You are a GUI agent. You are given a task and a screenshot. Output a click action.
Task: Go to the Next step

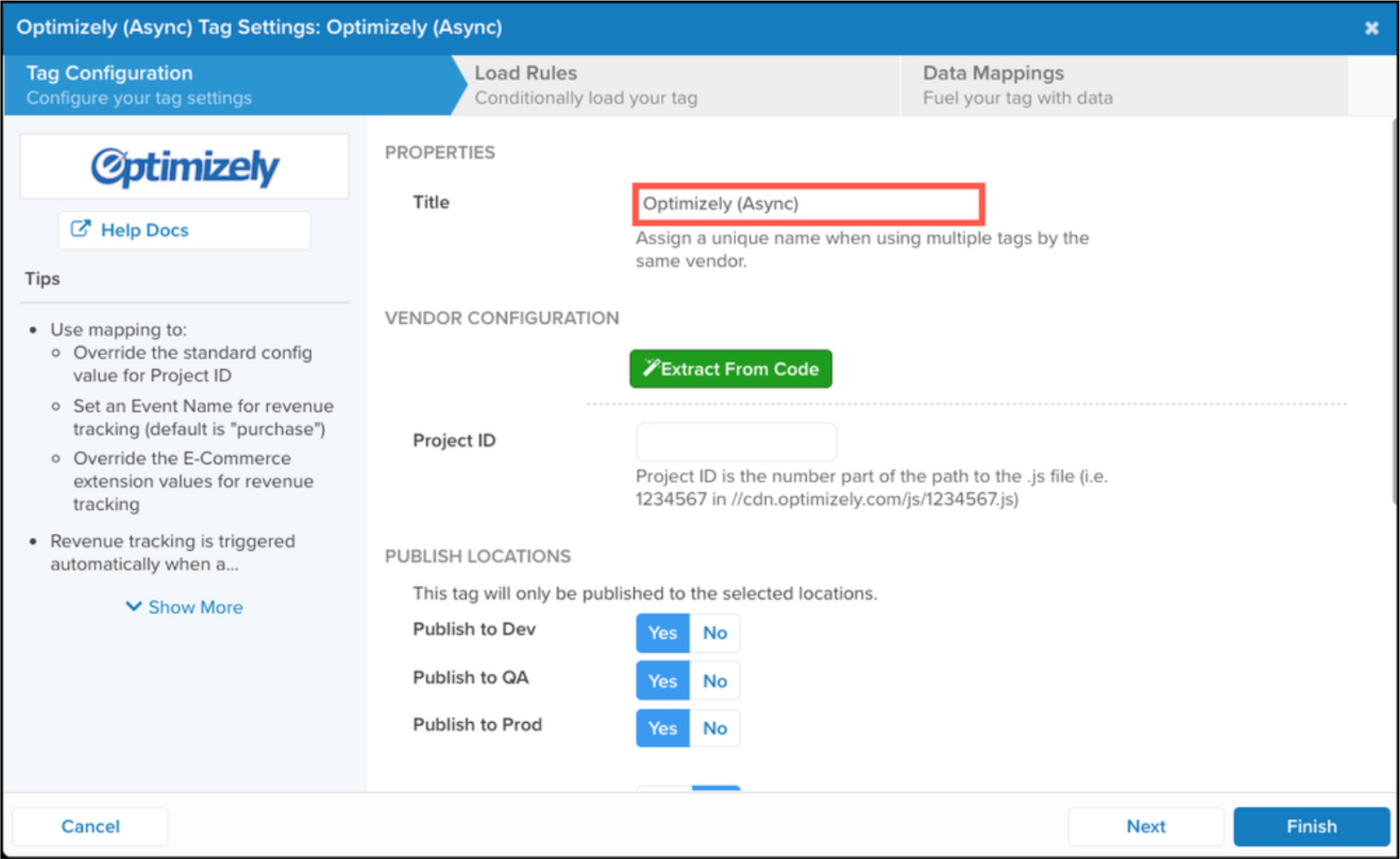pyautogui.click(x=1145, y=826)
